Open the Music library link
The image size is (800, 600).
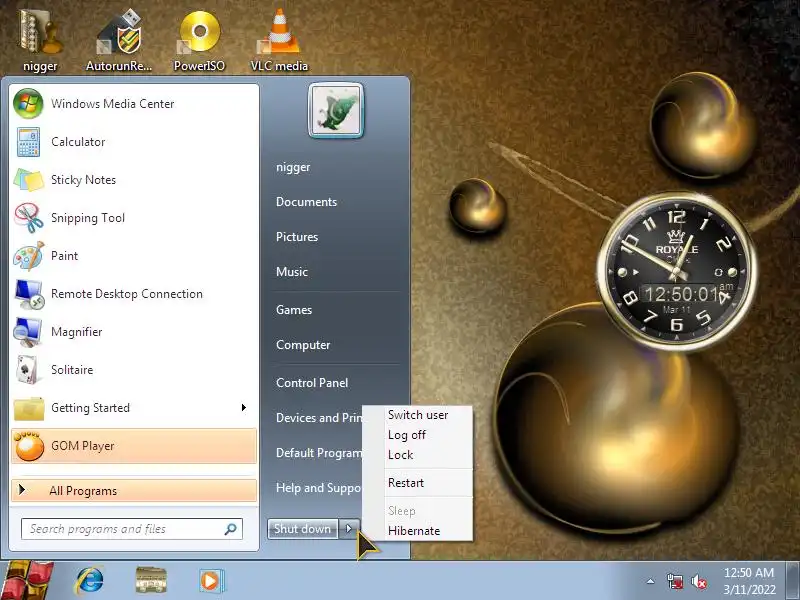pos(292,272)
